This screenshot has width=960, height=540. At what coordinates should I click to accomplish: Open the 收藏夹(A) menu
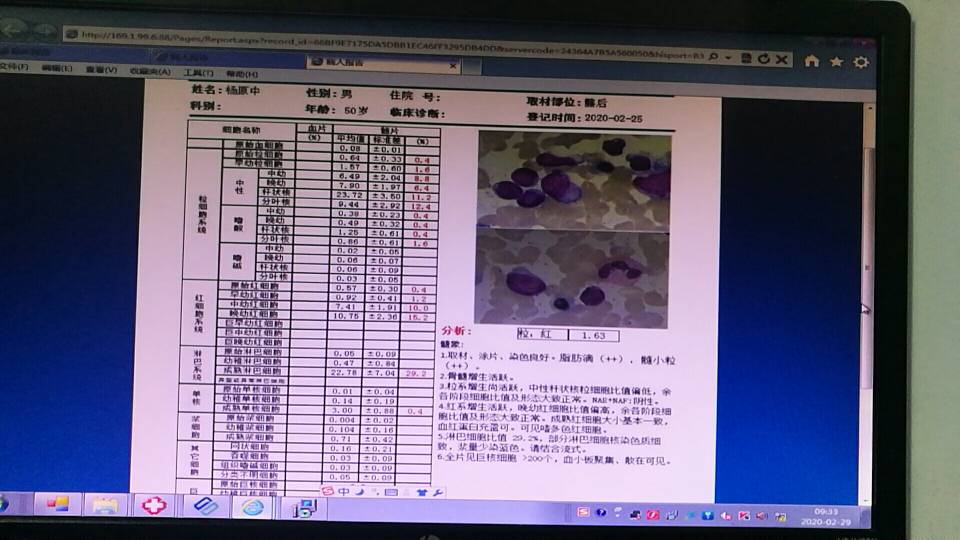(x=150, y=71)
